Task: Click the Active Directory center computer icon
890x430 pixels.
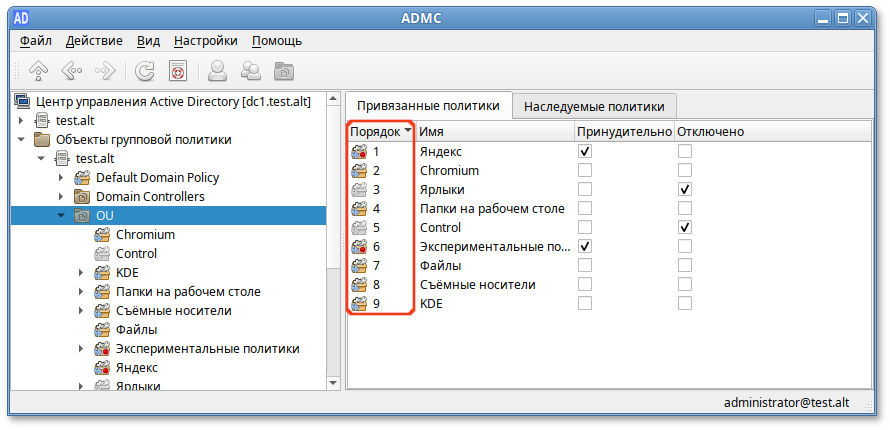Action: 22,102
